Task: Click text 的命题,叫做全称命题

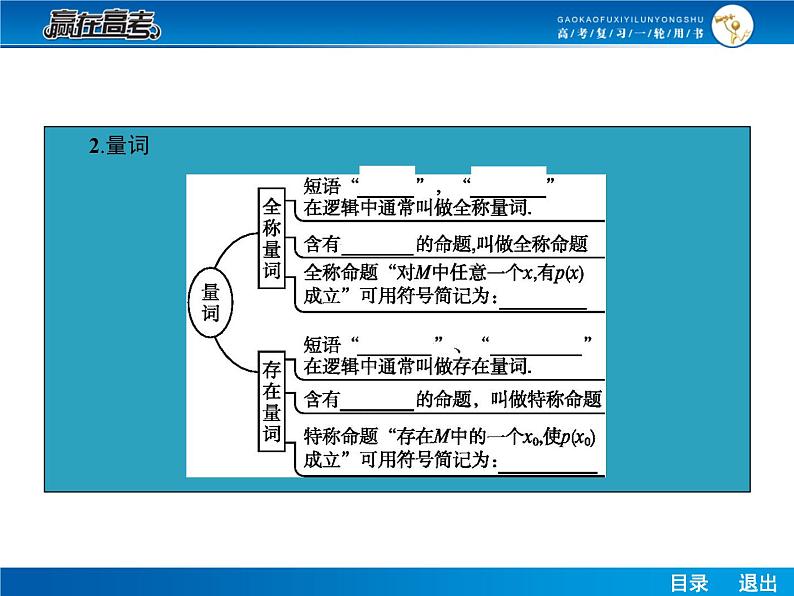Action: click(x=502, y=245)
